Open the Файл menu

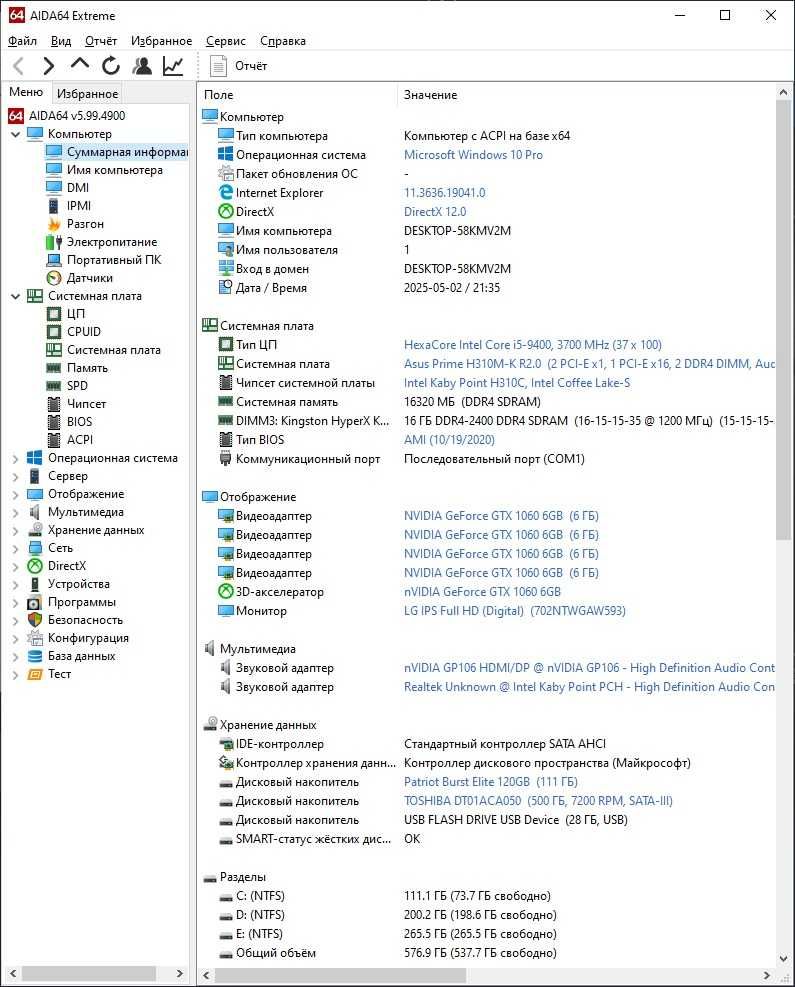pyautogui.click(x=22, y=41)
